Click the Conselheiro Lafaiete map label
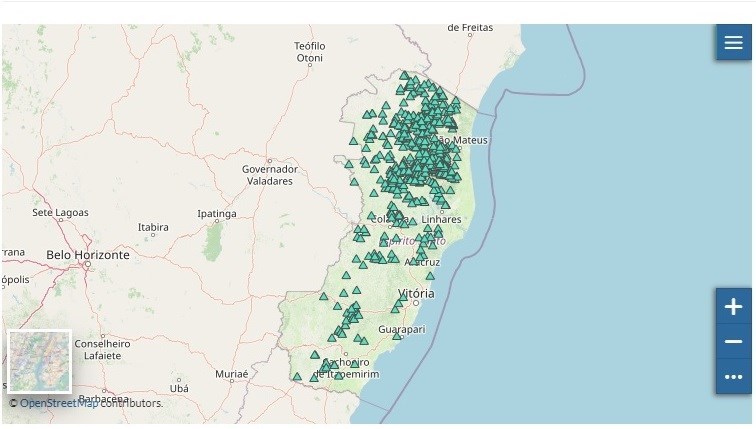The height and width of the screenshot is (429, 756). (103, 349)
